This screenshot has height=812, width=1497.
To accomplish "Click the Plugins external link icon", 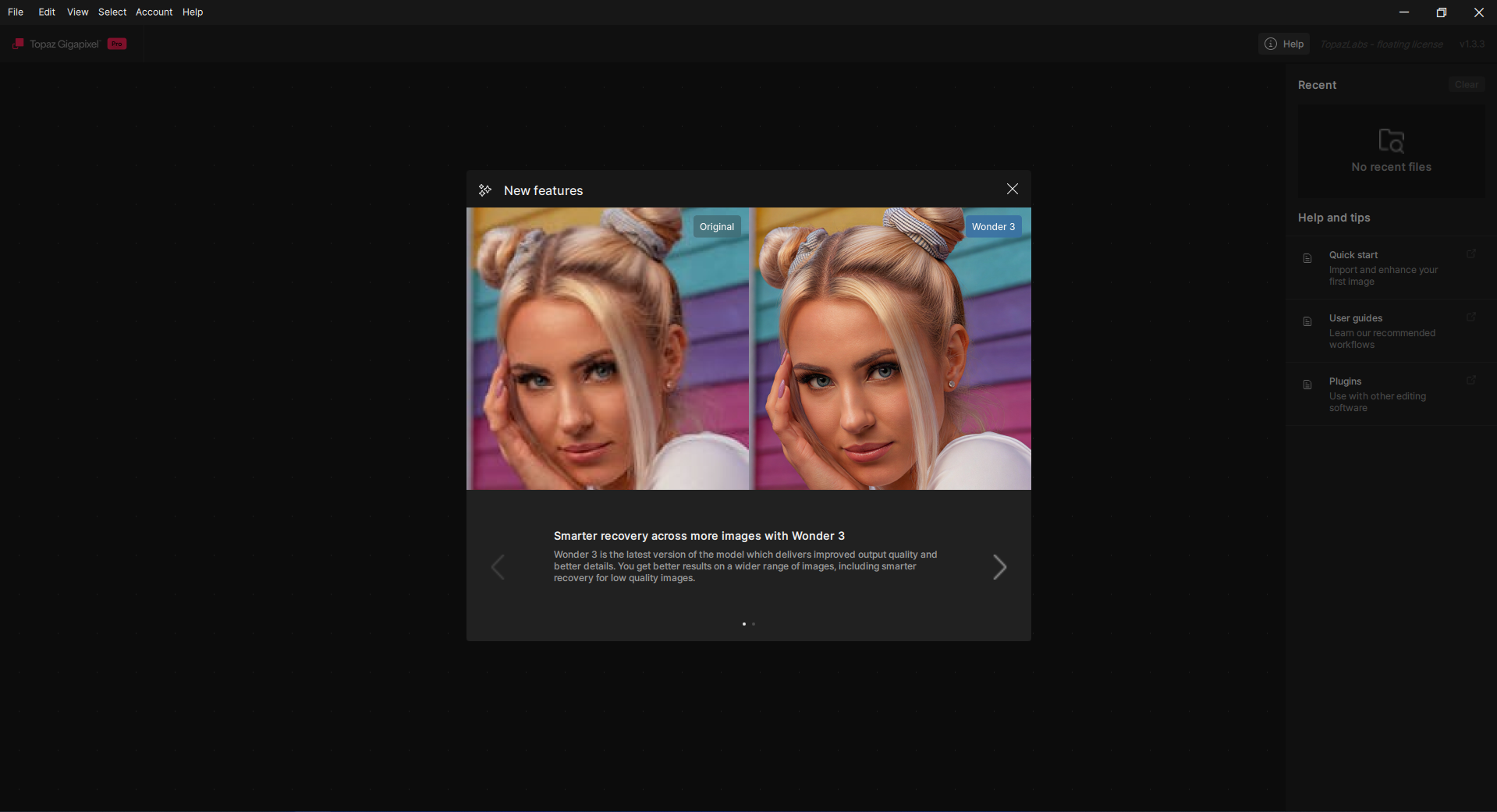I will coord(1471,380).
